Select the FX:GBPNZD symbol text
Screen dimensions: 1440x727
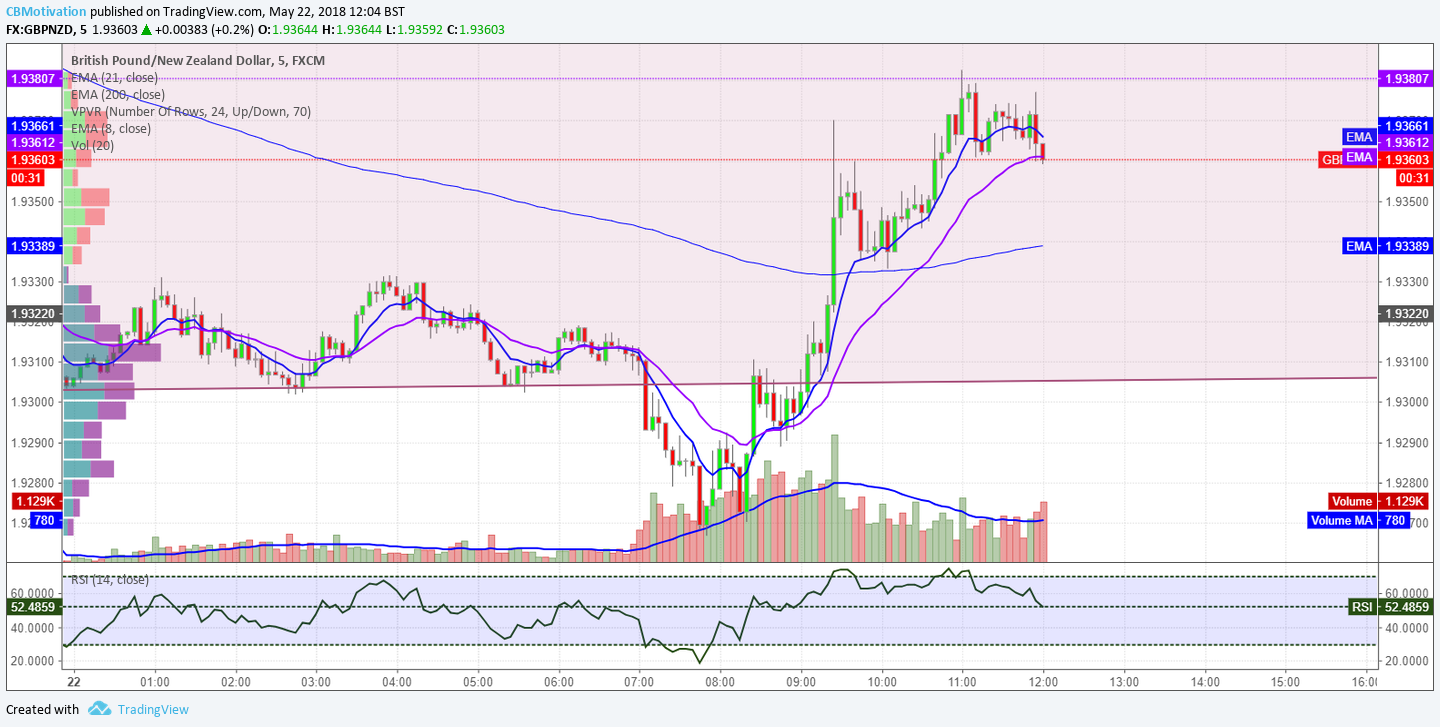click(39, 30)
